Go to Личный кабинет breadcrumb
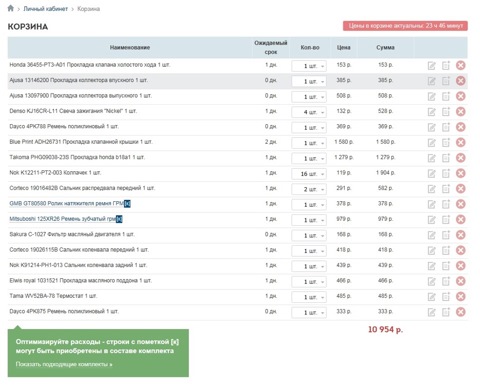Image resolution: width=480 pixels, height=388 pixels. pyautogui.click(x=45, y=9)
